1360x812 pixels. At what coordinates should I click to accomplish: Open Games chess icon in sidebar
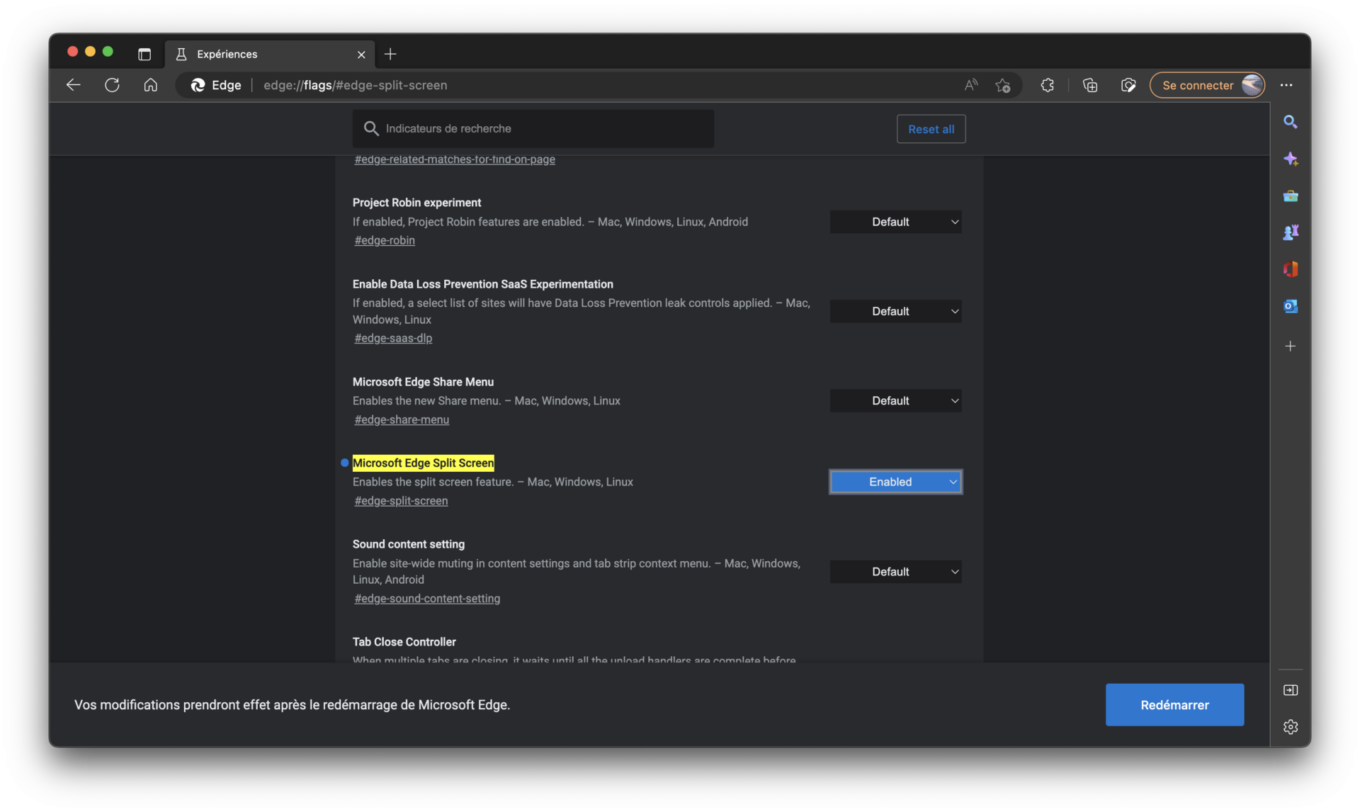click(1290, 232)
